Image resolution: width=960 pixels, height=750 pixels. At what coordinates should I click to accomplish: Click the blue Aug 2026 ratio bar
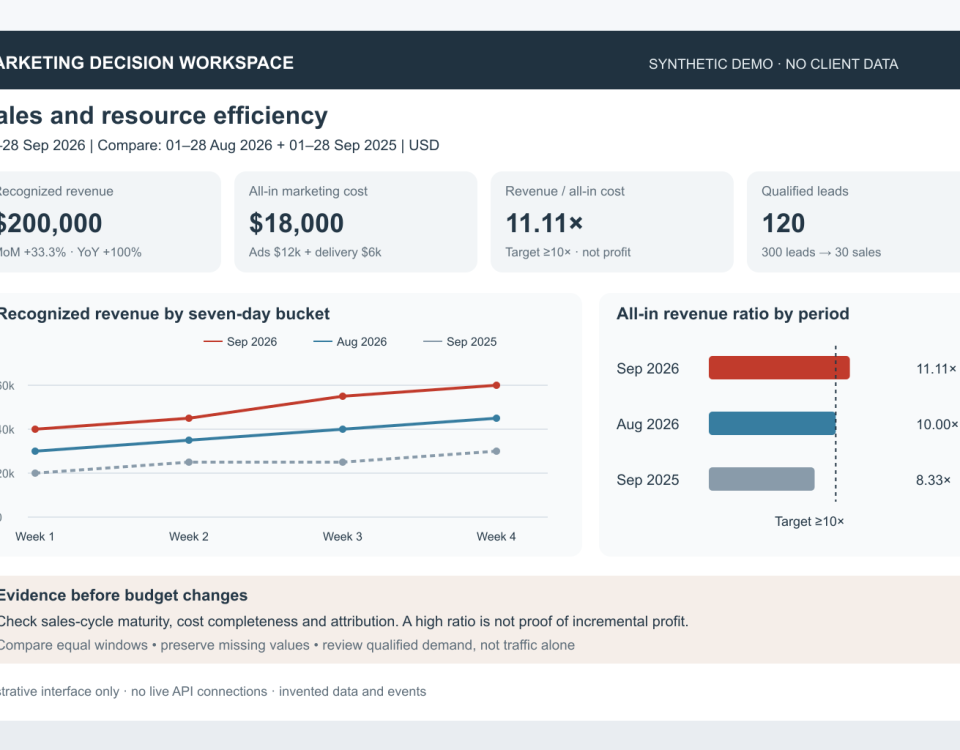(772, 424)
